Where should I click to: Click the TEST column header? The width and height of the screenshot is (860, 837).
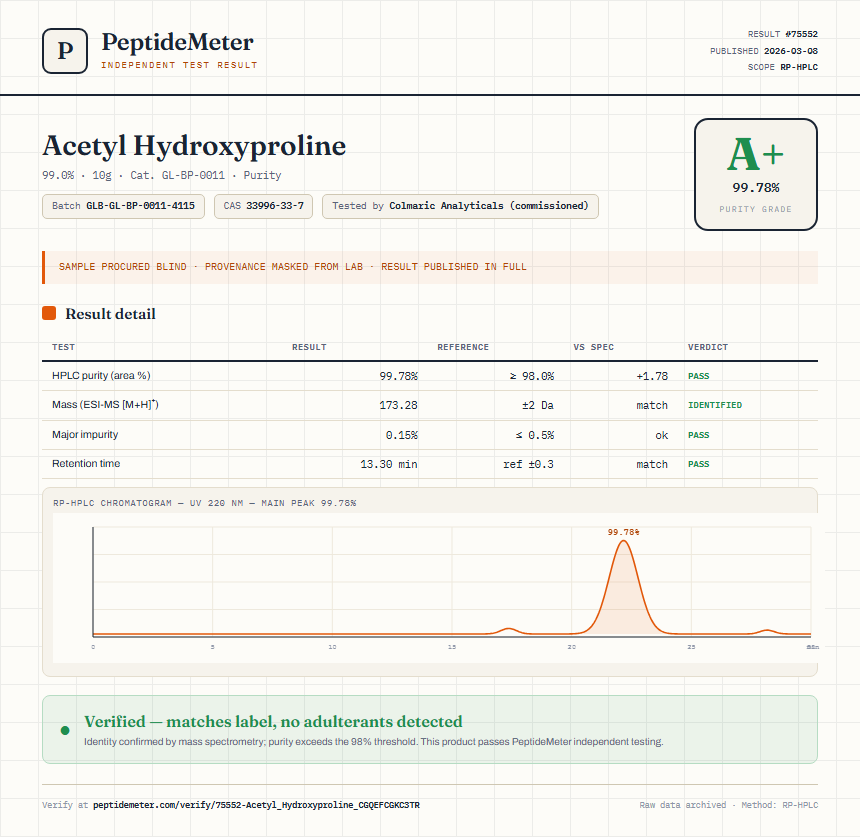tap(63, 347)
